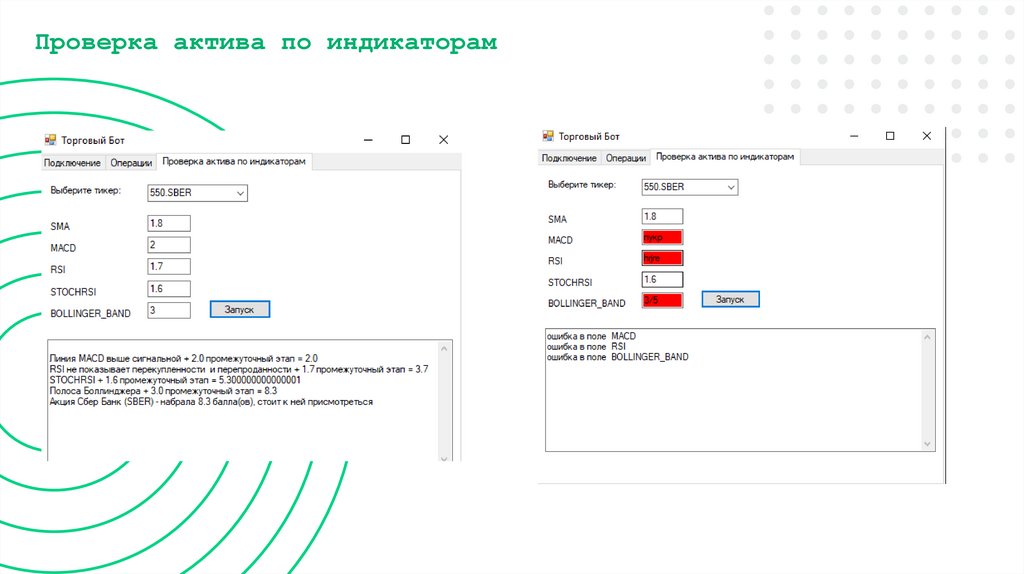
Task: Click scroll-down arrow of left window output box
Action: coord(444,458)
